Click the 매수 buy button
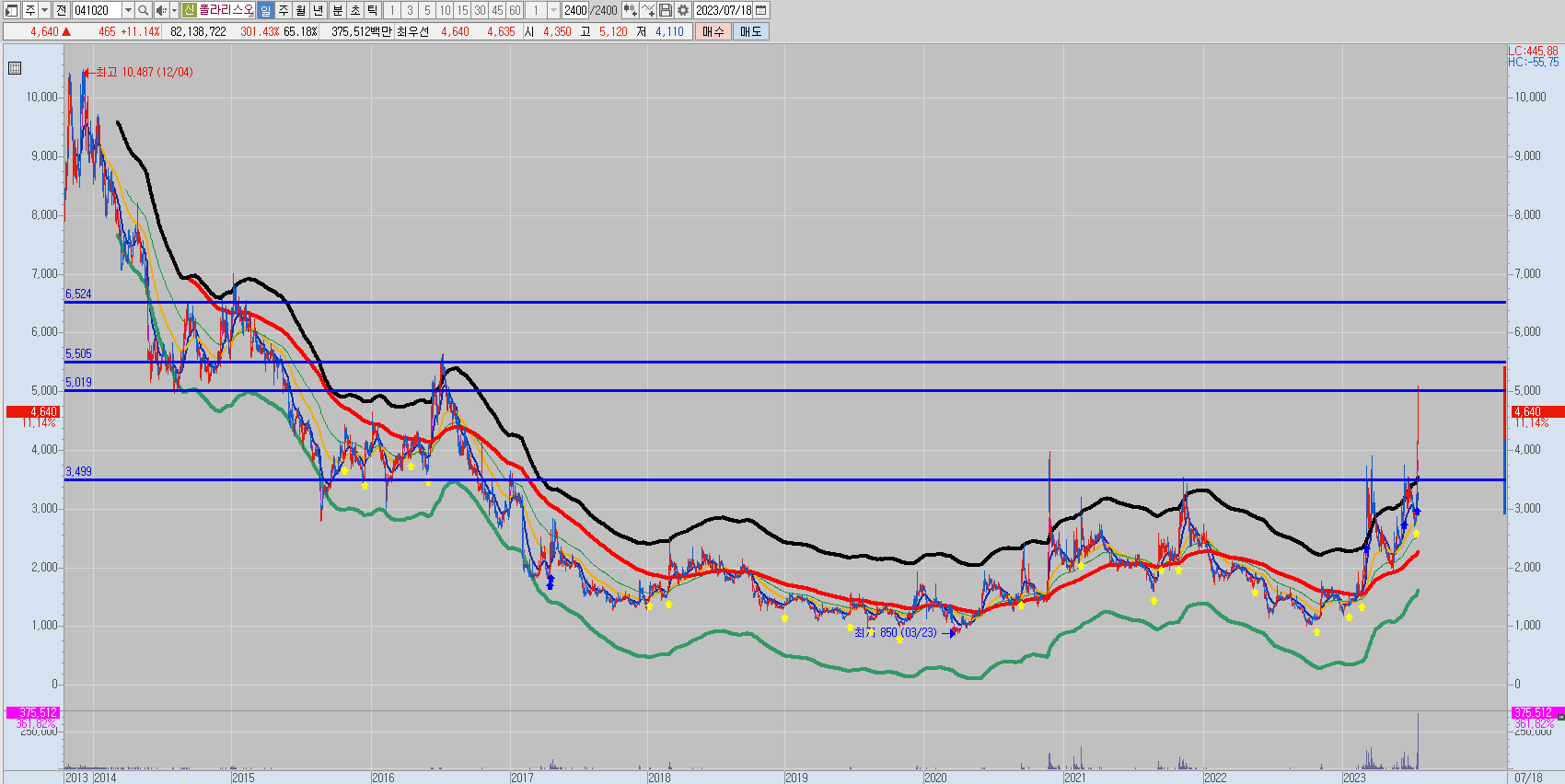This screenshot has width=1565, height=784. tap(713, 31)
